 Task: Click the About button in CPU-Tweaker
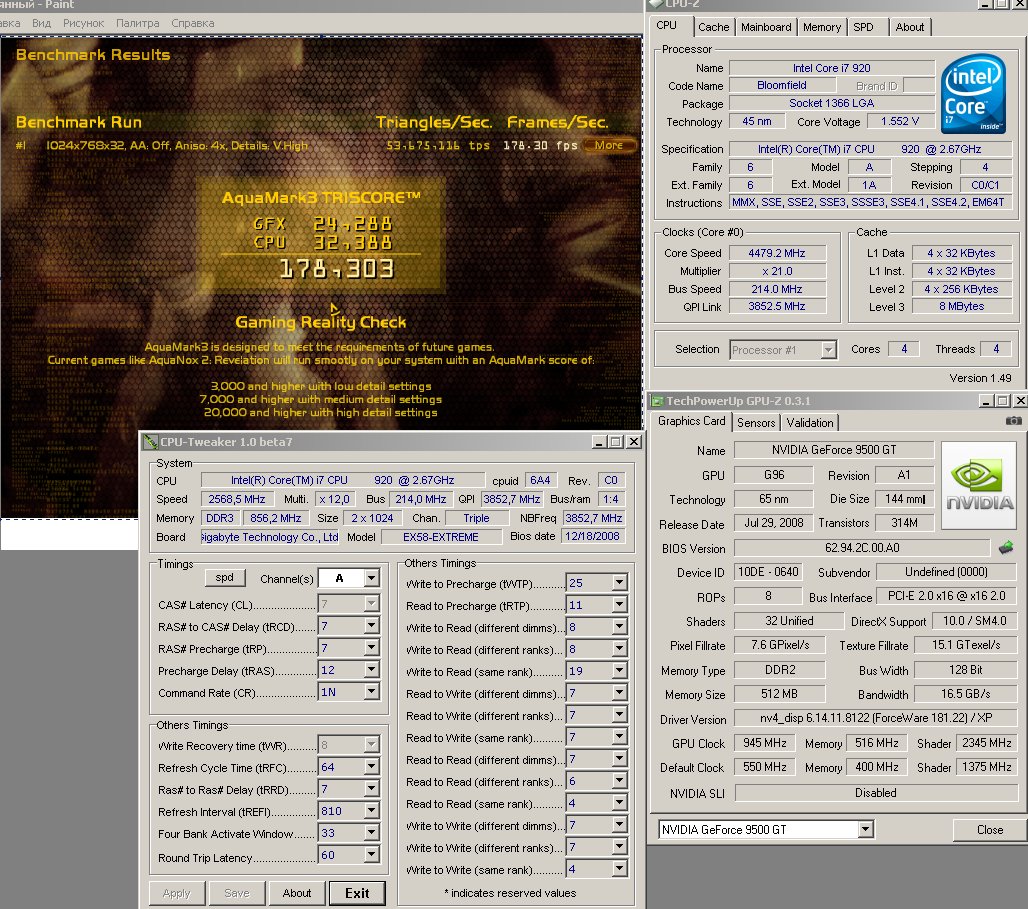[297, 893]
